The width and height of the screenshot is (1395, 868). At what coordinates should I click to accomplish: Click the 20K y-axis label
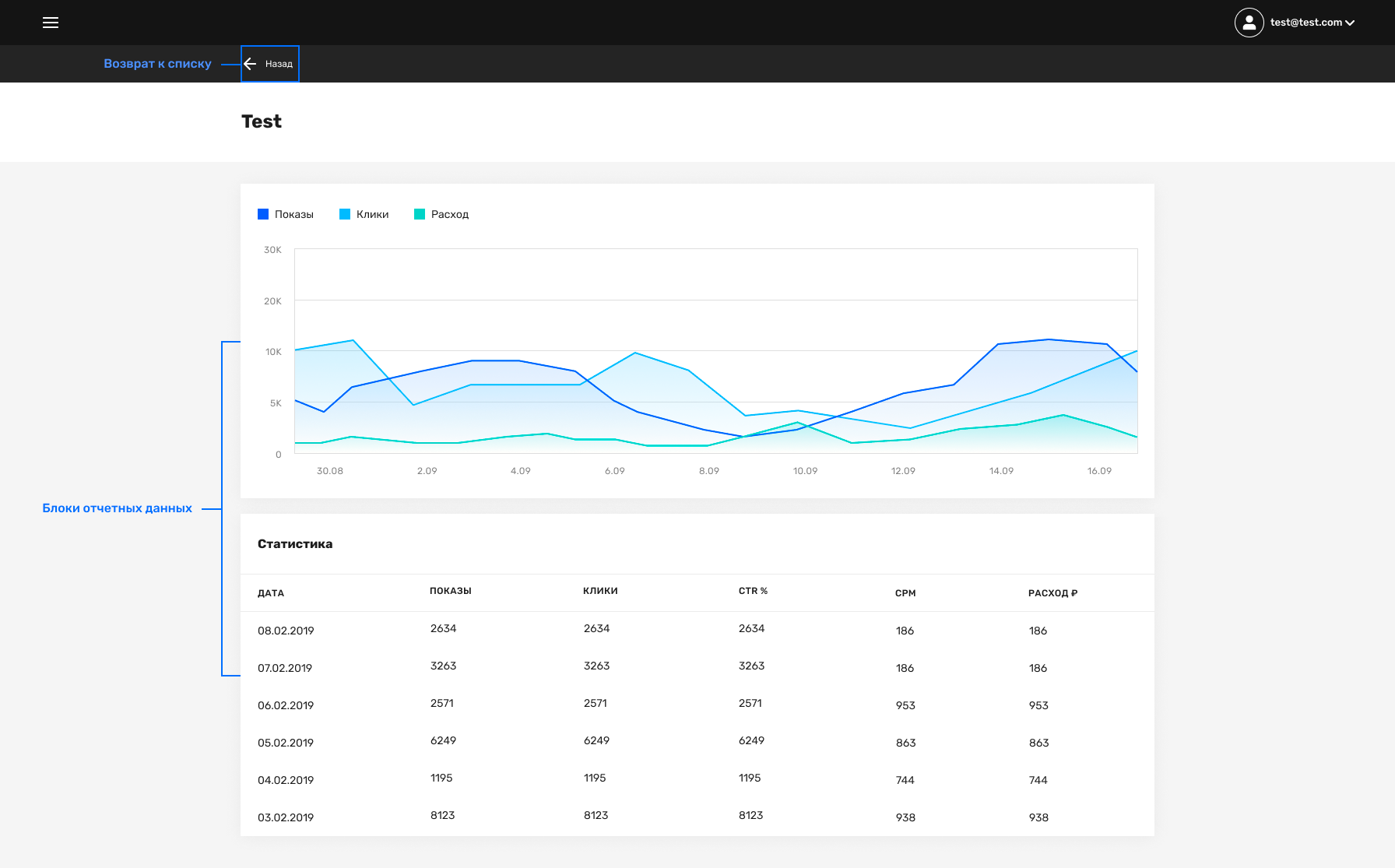click(x=272, y=301)
